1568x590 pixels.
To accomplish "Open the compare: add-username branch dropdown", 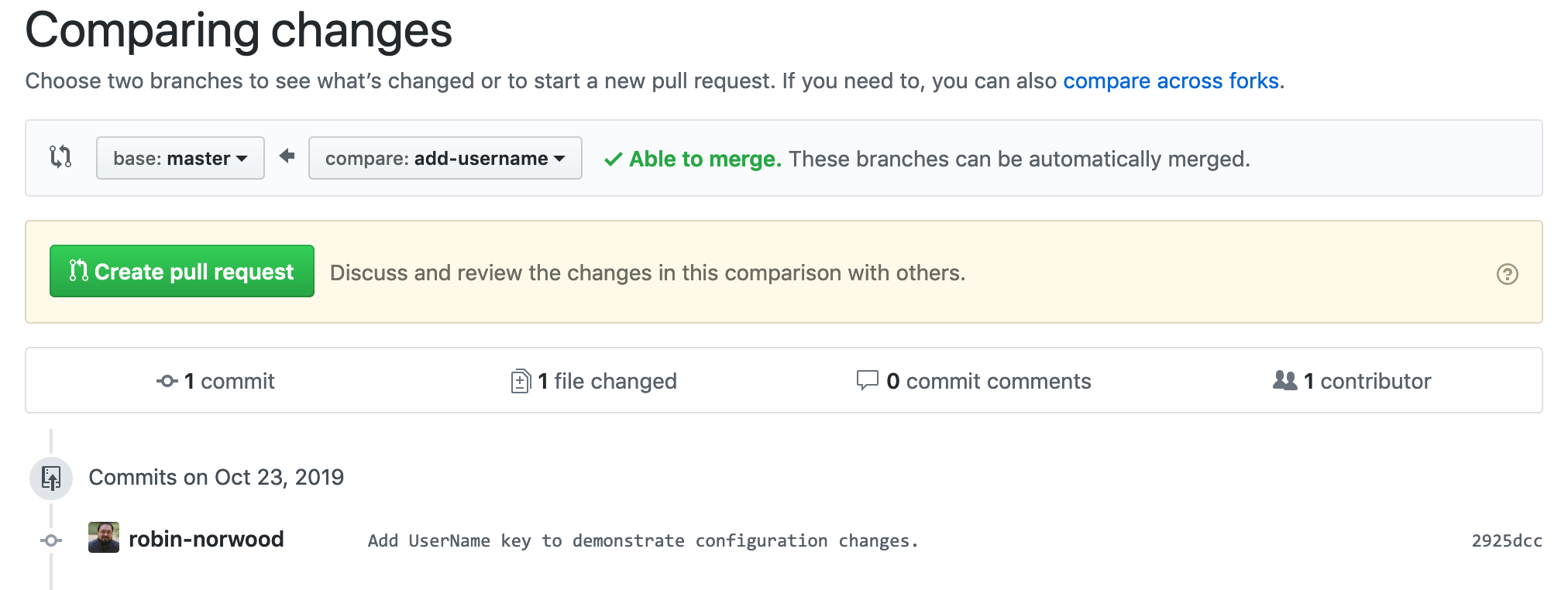I will (445, 159).
